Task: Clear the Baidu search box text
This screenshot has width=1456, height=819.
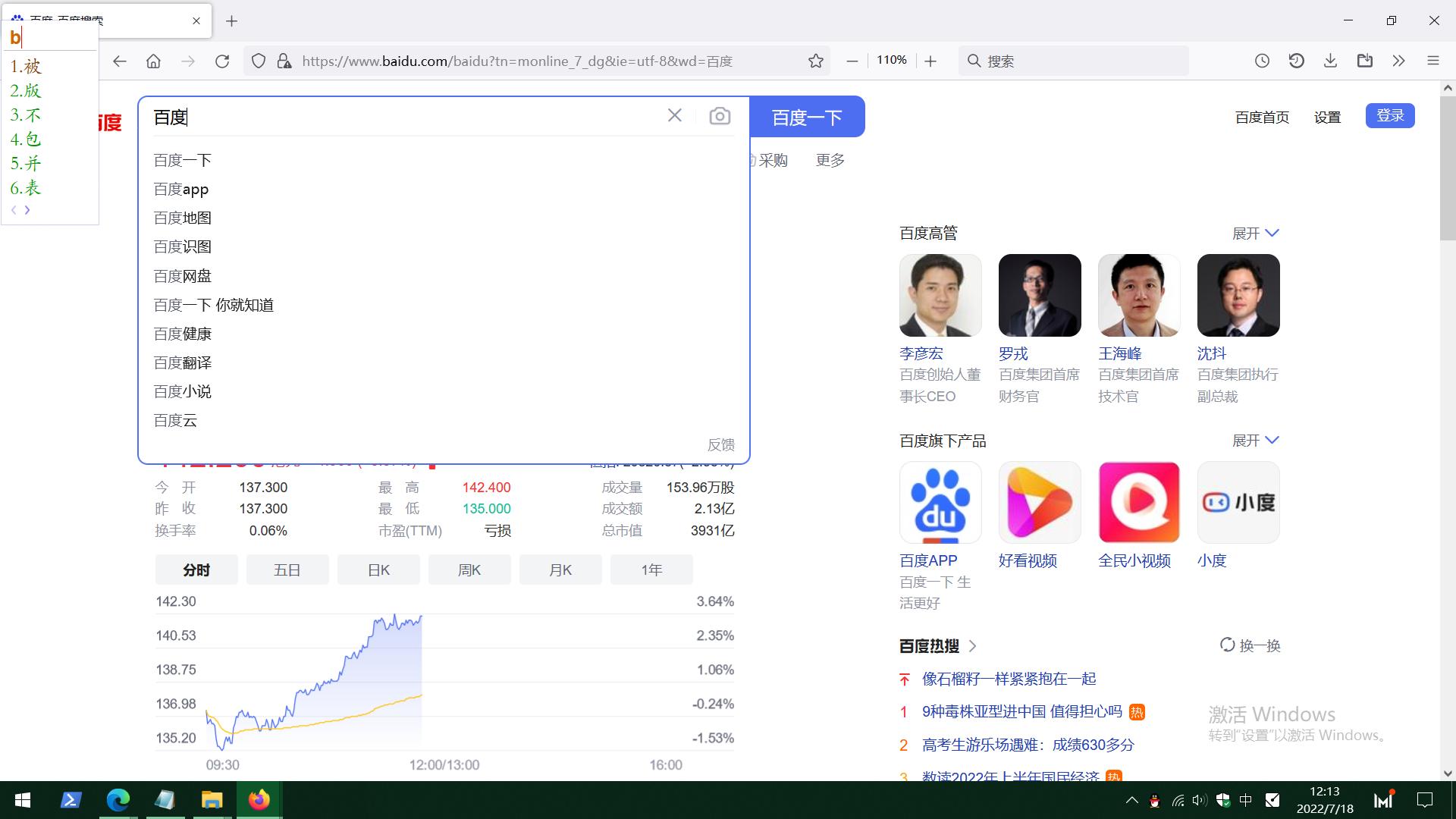Action: pyautogui.click(x=675, y=115)
